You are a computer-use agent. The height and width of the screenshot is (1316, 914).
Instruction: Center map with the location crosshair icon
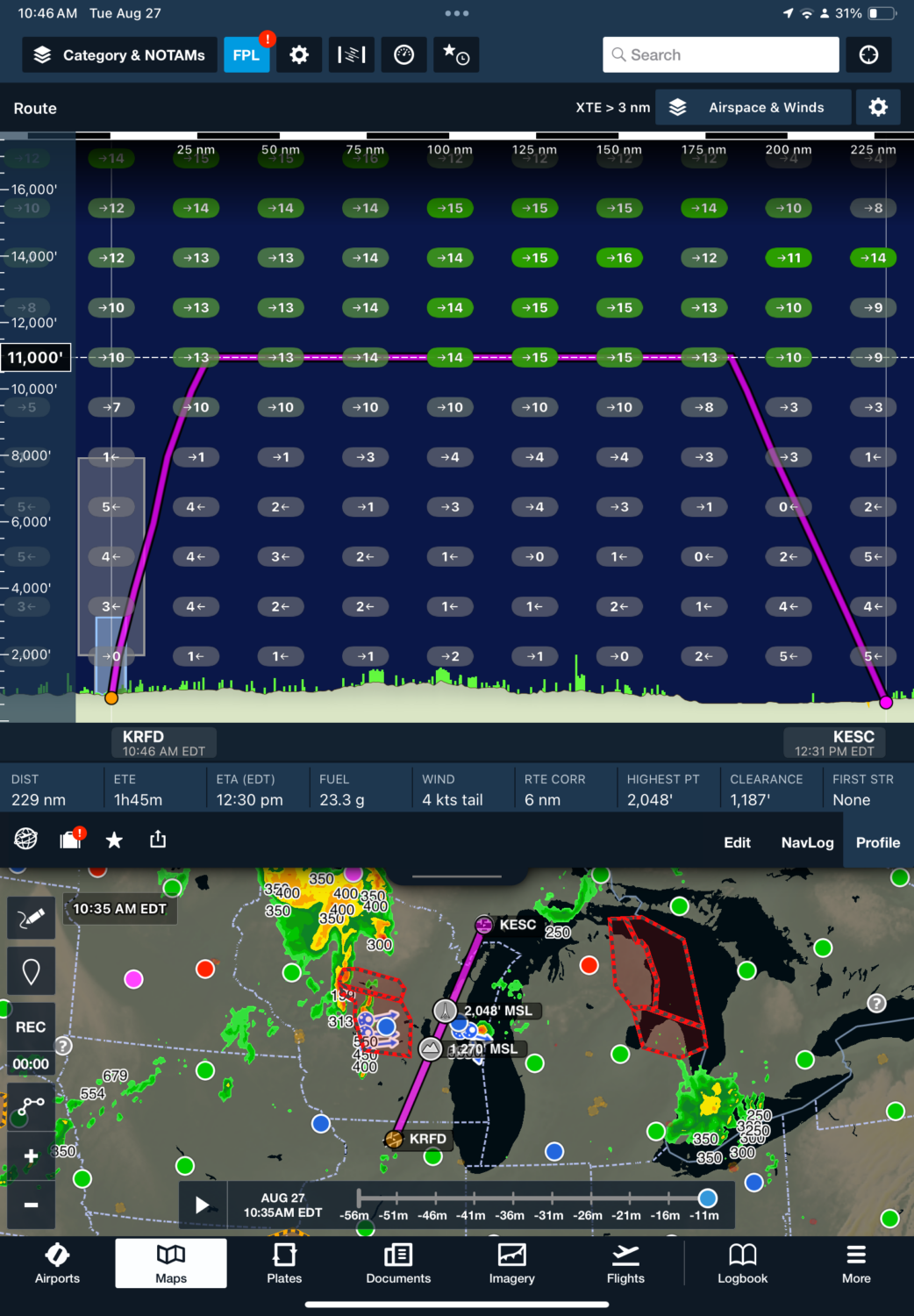[868, 54]
